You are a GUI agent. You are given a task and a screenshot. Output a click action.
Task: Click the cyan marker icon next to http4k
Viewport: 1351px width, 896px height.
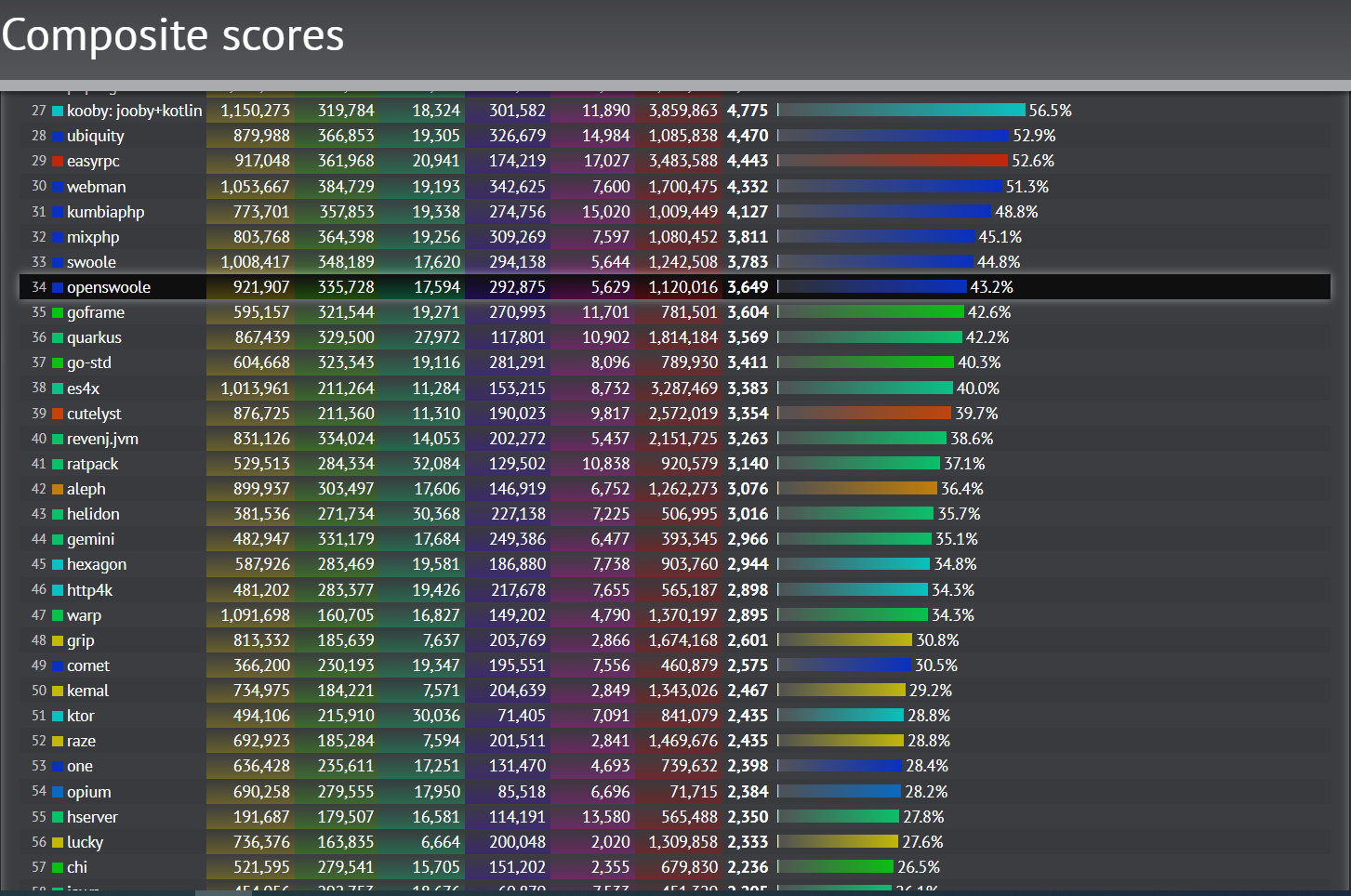click(x=58, y=589)
